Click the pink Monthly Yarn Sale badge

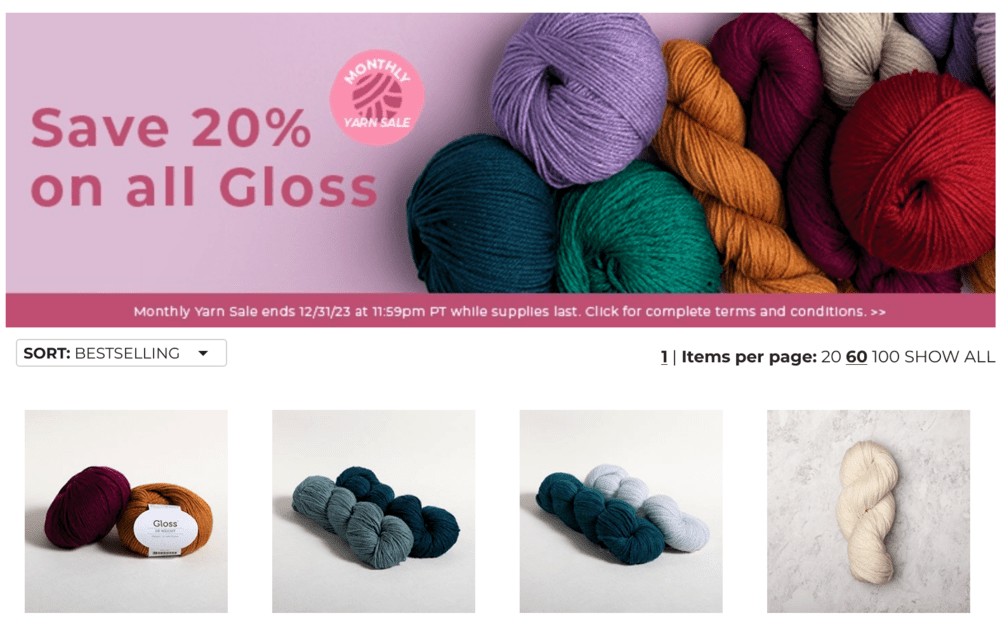pyautogui.click(x=378, y=97)
